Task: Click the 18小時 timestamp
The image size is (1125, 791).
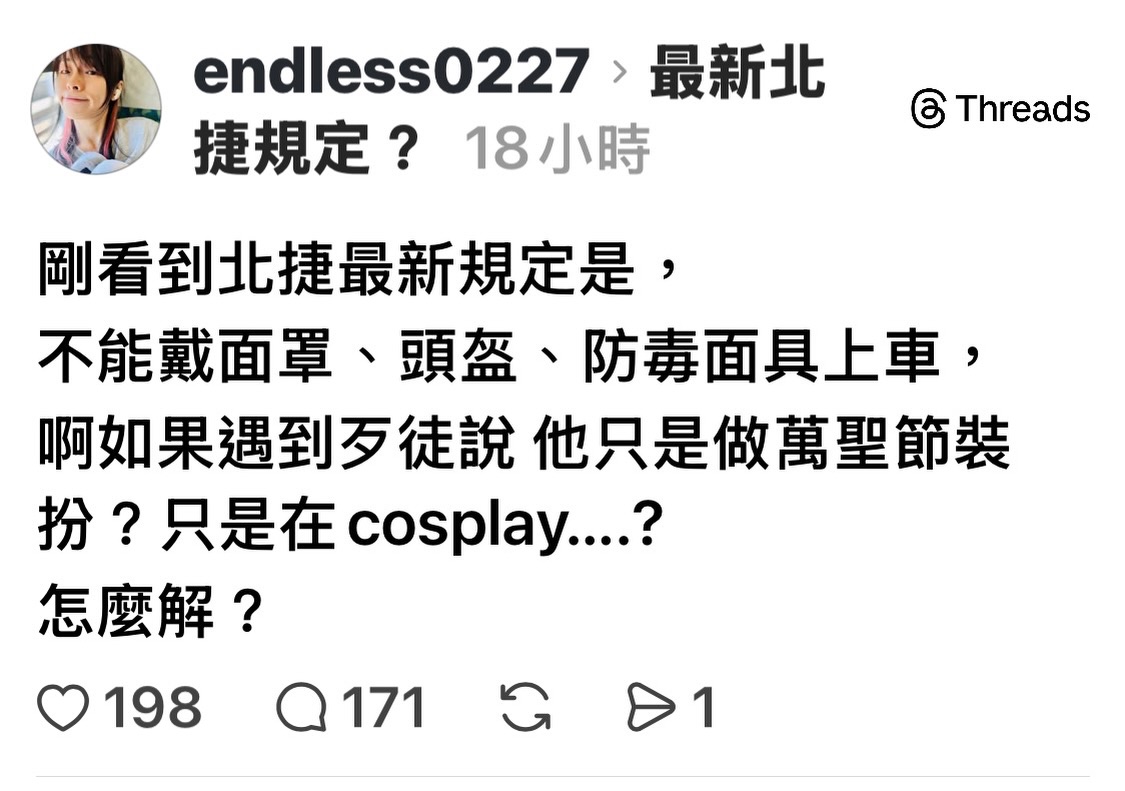Action: (557, 149)
